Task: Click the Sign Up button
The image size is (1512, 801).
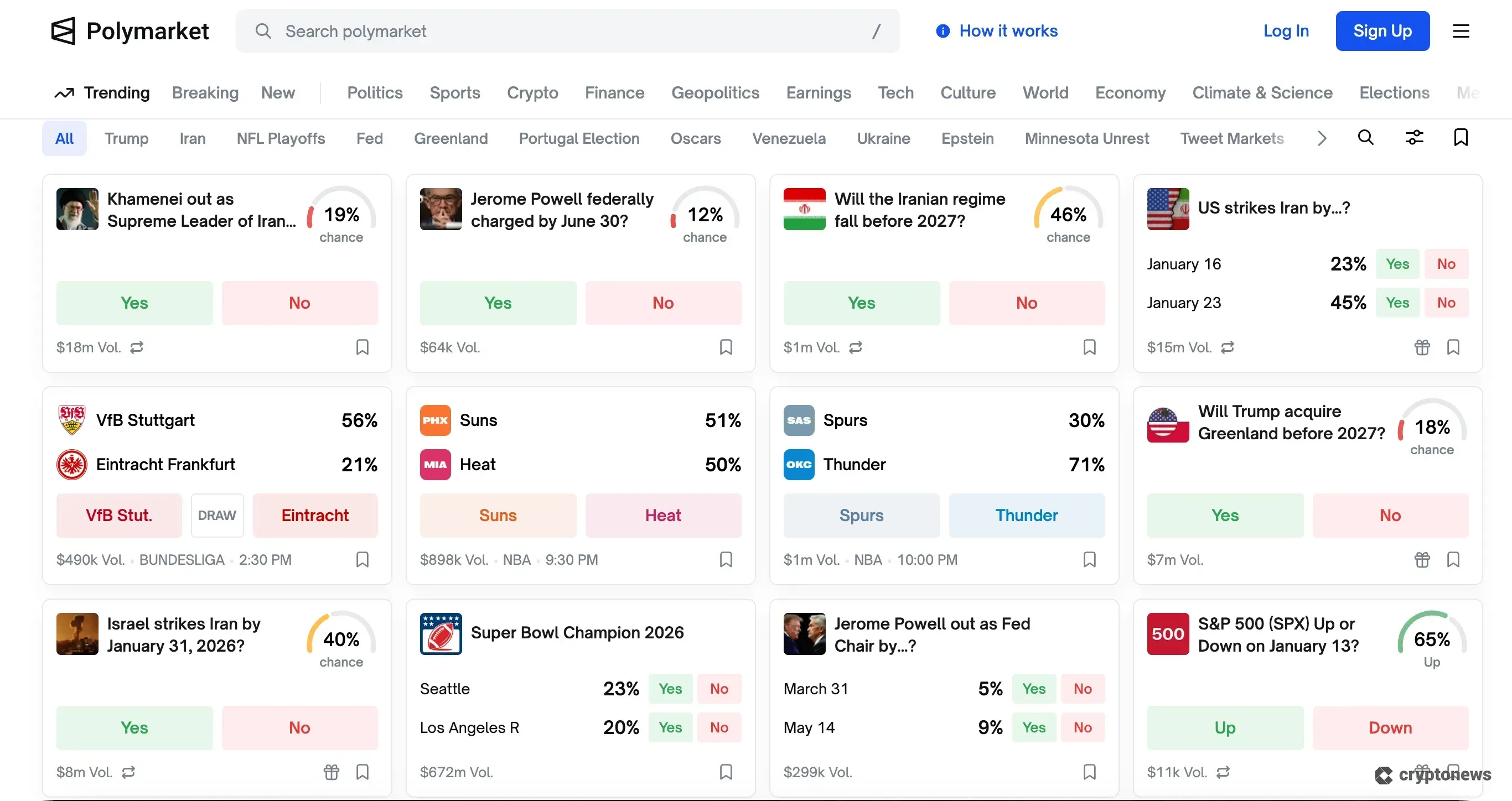Action: [x=1383, y=30]
